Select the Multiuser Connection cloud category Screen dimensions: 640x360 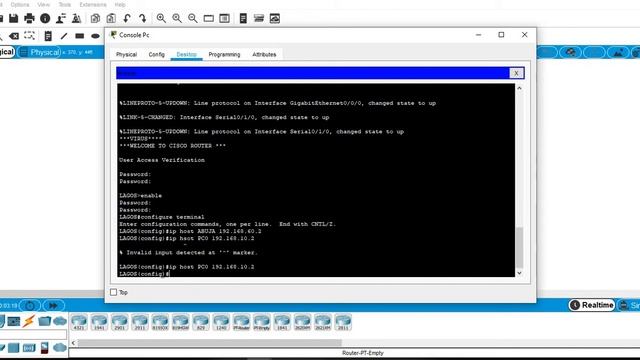pos(60,321)
